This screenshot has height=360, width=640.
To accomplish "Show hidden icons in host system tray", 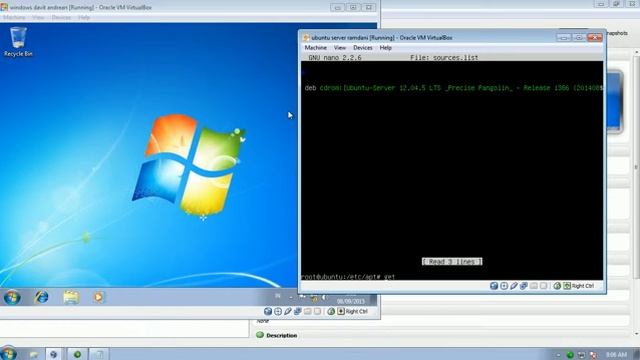I will click(558, 355).
